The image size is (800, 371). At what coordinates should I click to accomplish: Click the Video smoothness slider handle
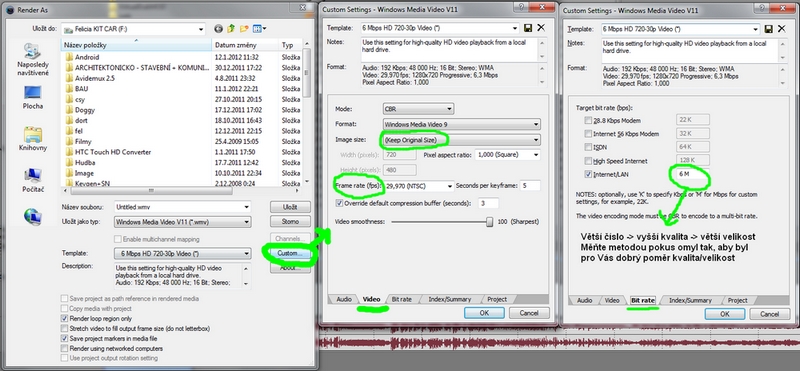[x=490, y=221]
